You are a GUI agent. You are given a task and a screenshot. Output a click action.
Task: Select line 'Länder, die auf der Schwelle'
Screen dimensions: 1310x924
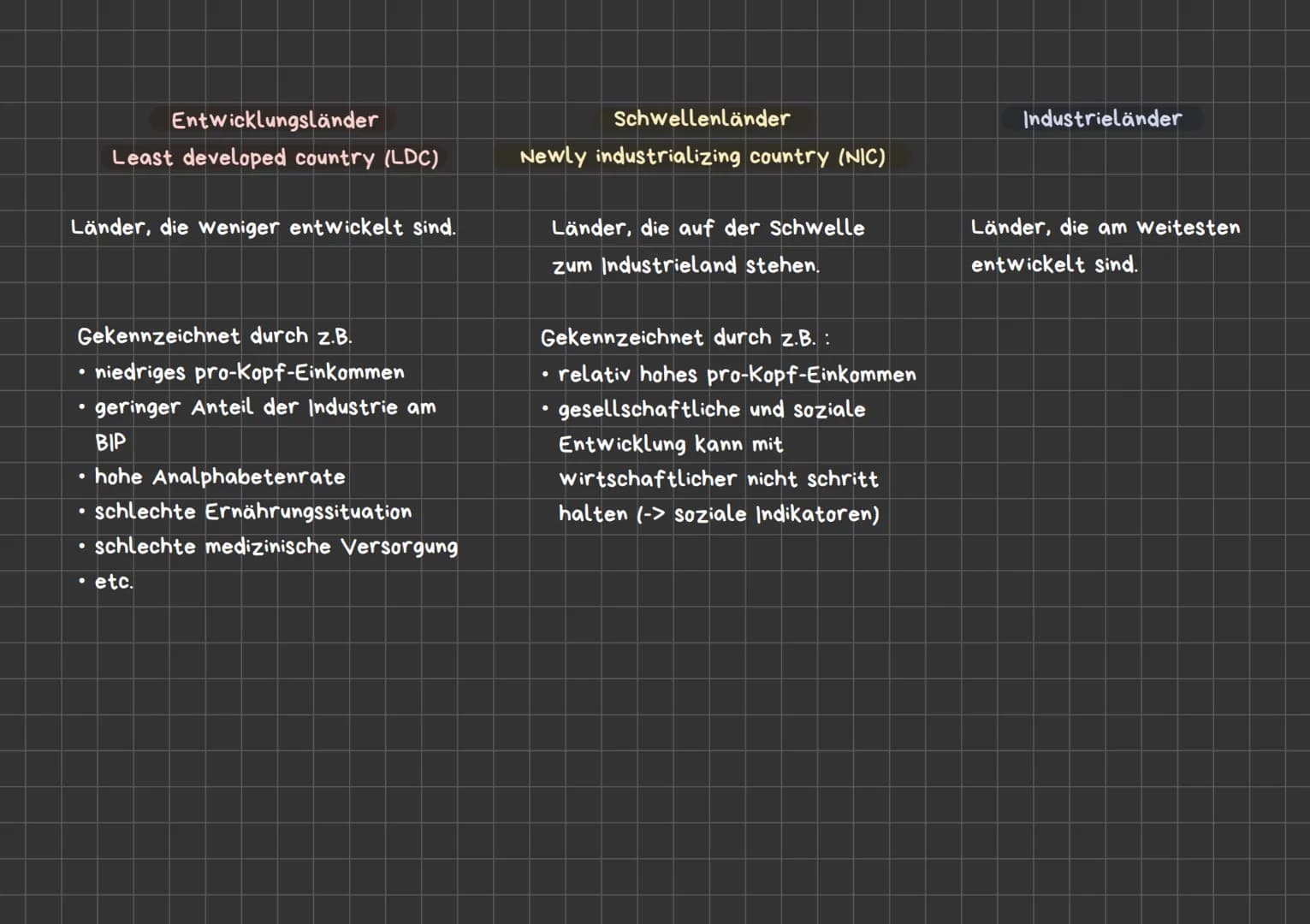point(708,228)
